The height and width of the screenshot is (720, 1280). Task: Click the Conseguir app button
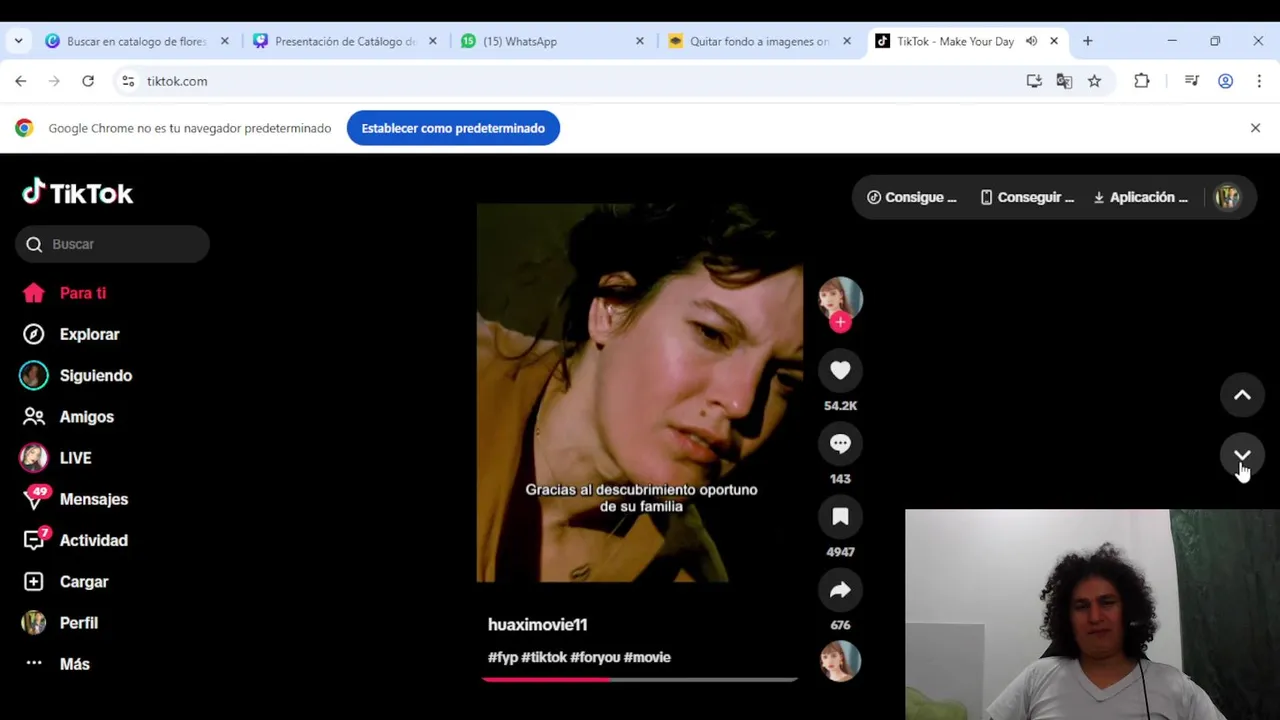click(x=1027, y=197)
